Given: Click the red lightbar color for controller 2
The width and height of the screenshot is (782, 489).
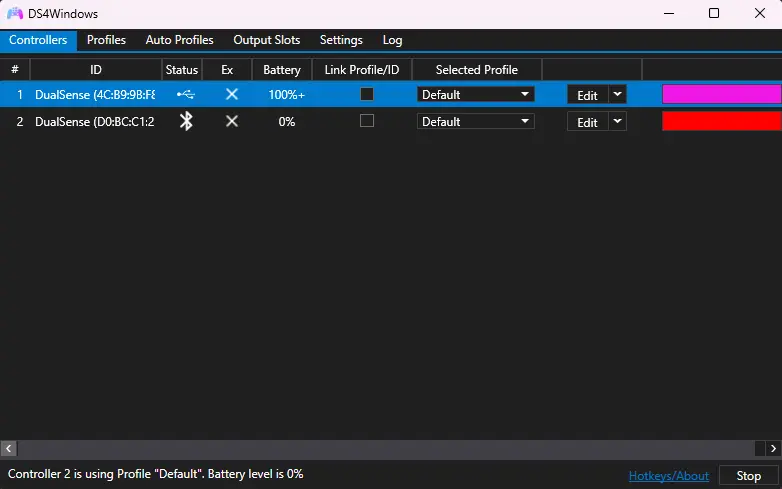Looking at the screenshot, I should 721,121.
